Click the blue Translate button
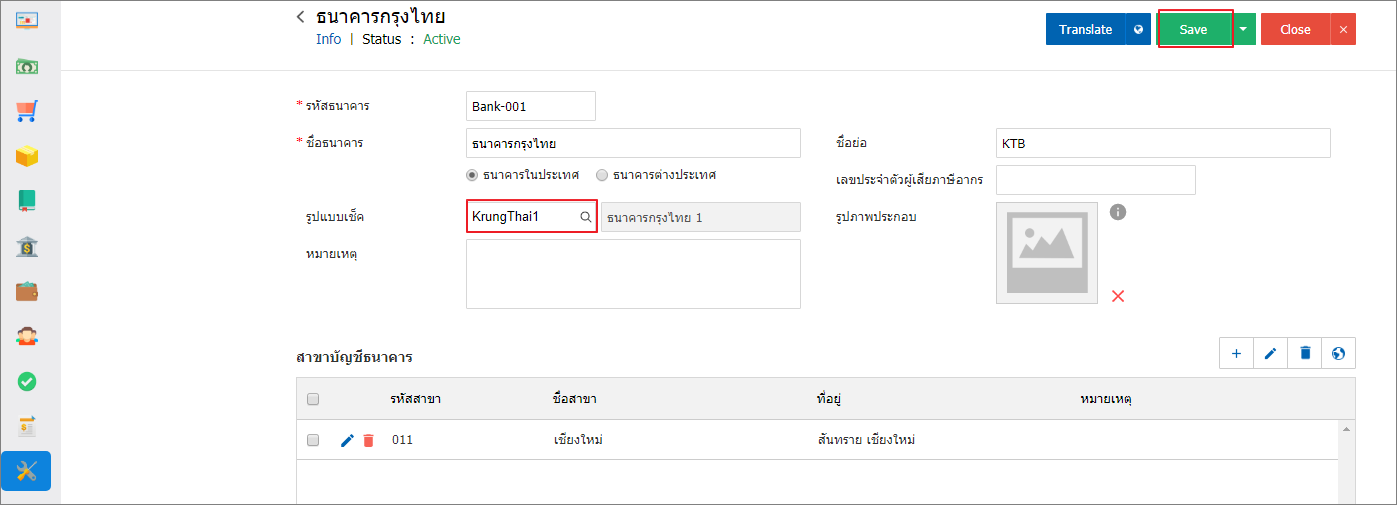Image resolution: width=1397 pixels, height=505 pixels. 1086,29
